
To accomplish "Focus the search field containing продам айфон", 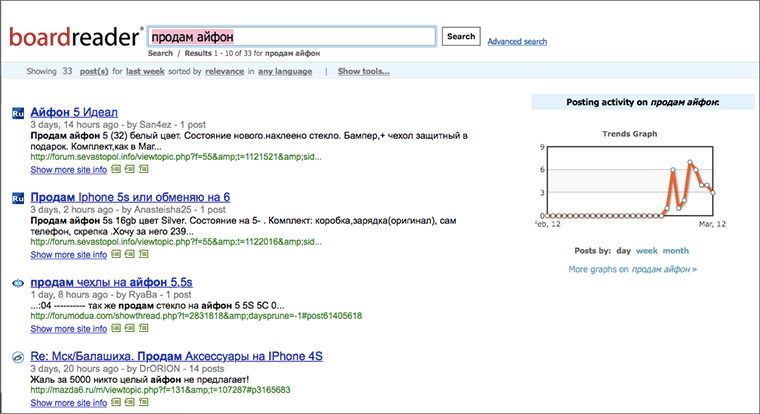I will tap(292, 37).
